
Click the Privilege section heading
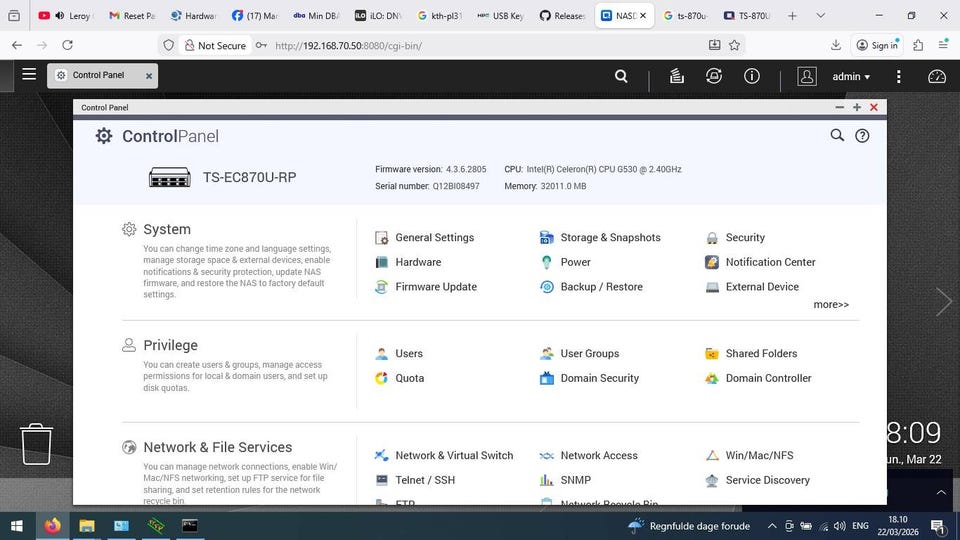pyautogui.click(x=170, y=345)
